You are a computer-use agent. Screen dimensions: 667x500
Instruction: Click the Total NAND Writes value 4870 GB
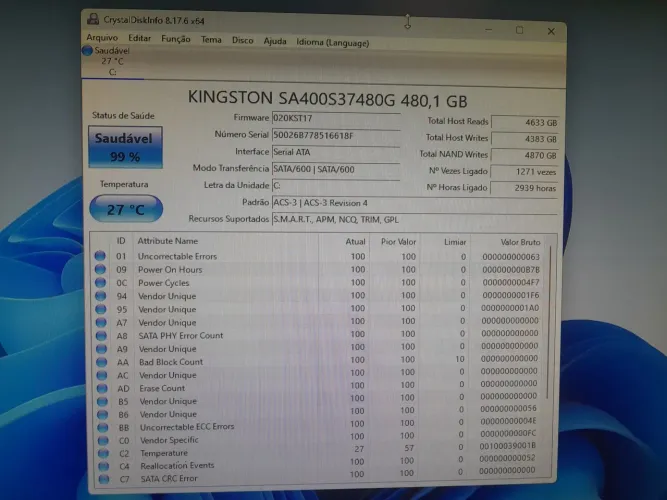click(x=524, y=155)
